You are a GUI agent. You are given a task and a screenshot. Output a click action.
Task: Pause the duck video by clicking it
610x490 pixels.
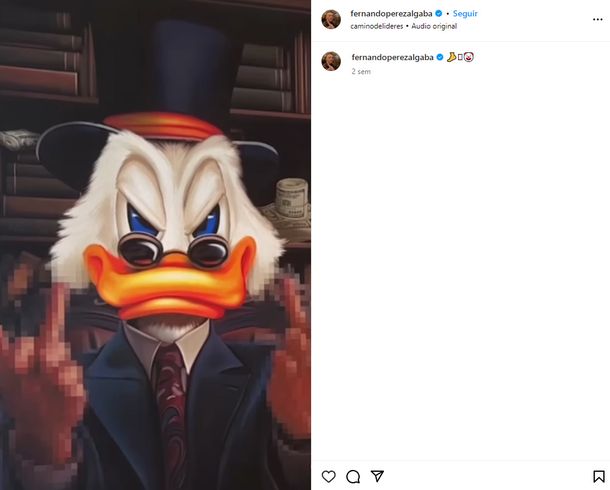click(x=155, y=245)
